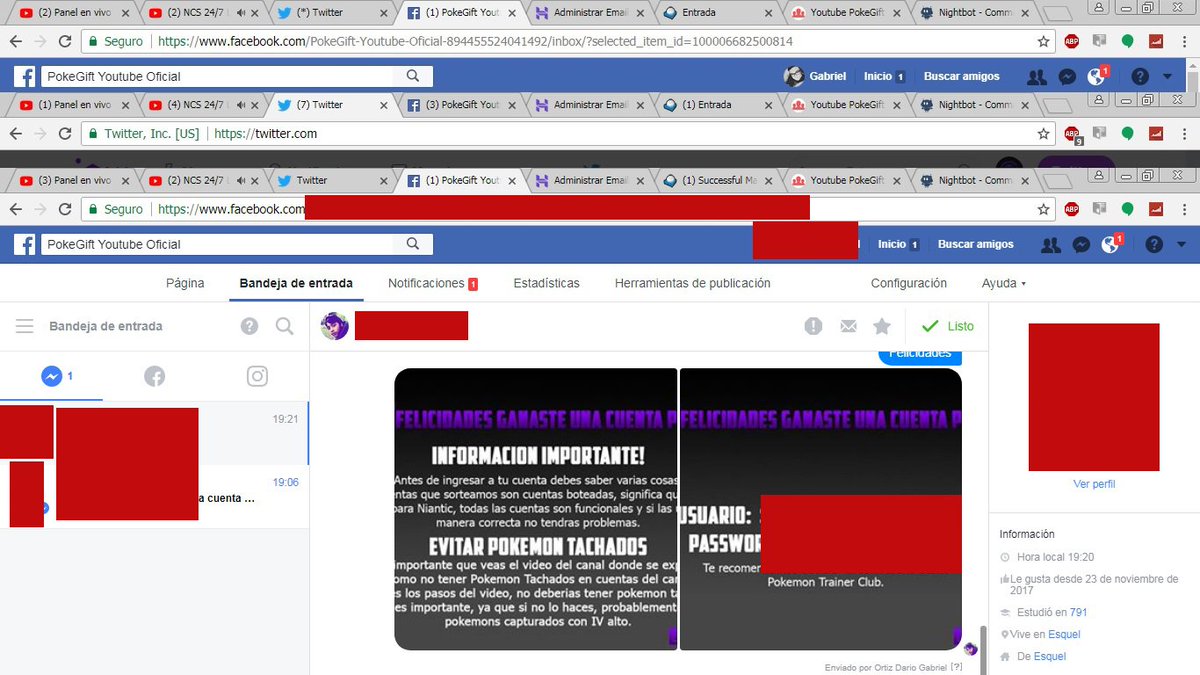The height and width of the screenshot is (675, 1200).
Task: Click the gray help icon in inbox sidebar
Action: click(x=250, y=326)
